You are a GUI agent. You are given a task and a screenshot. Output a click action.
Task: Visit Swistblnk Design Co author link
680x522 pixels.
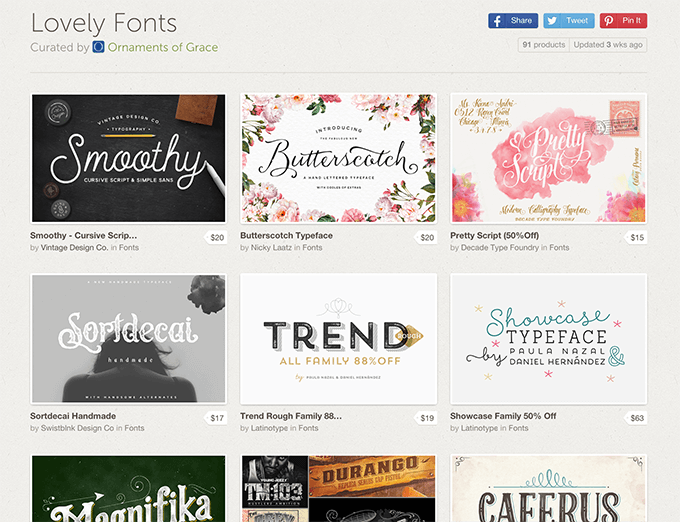77,428
